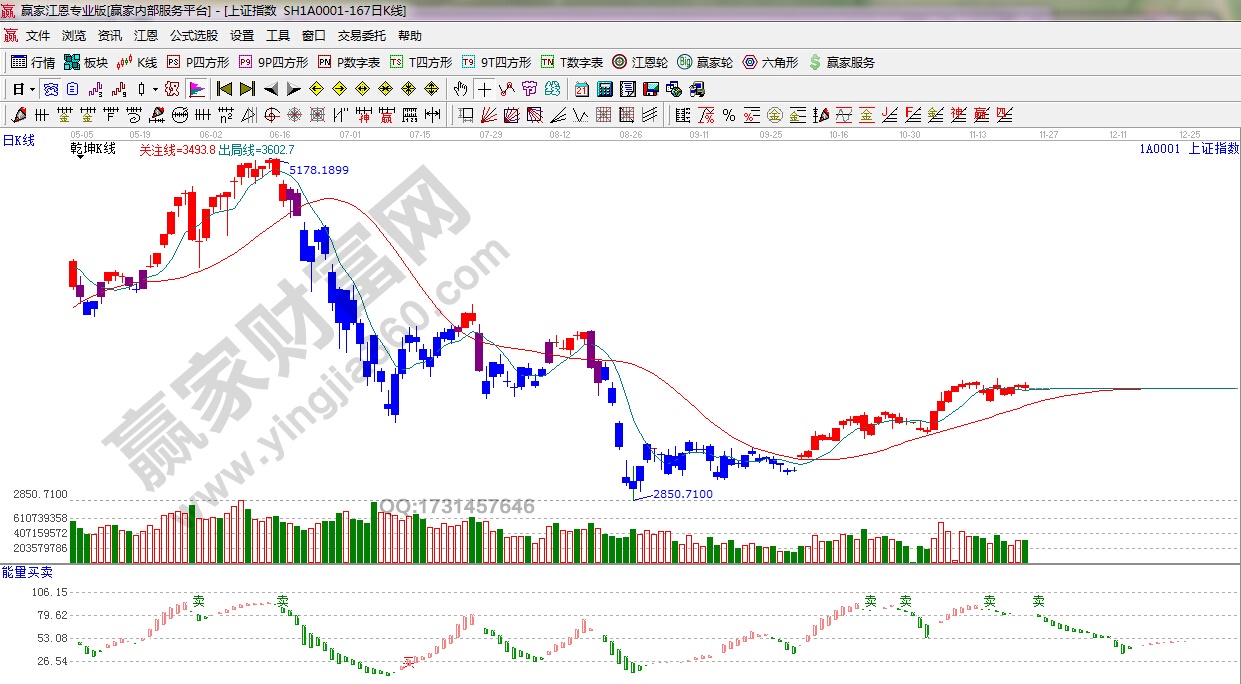Open the 公式选股 menu
Viewport: 1241px width, 684px height.
pos(193,36)
